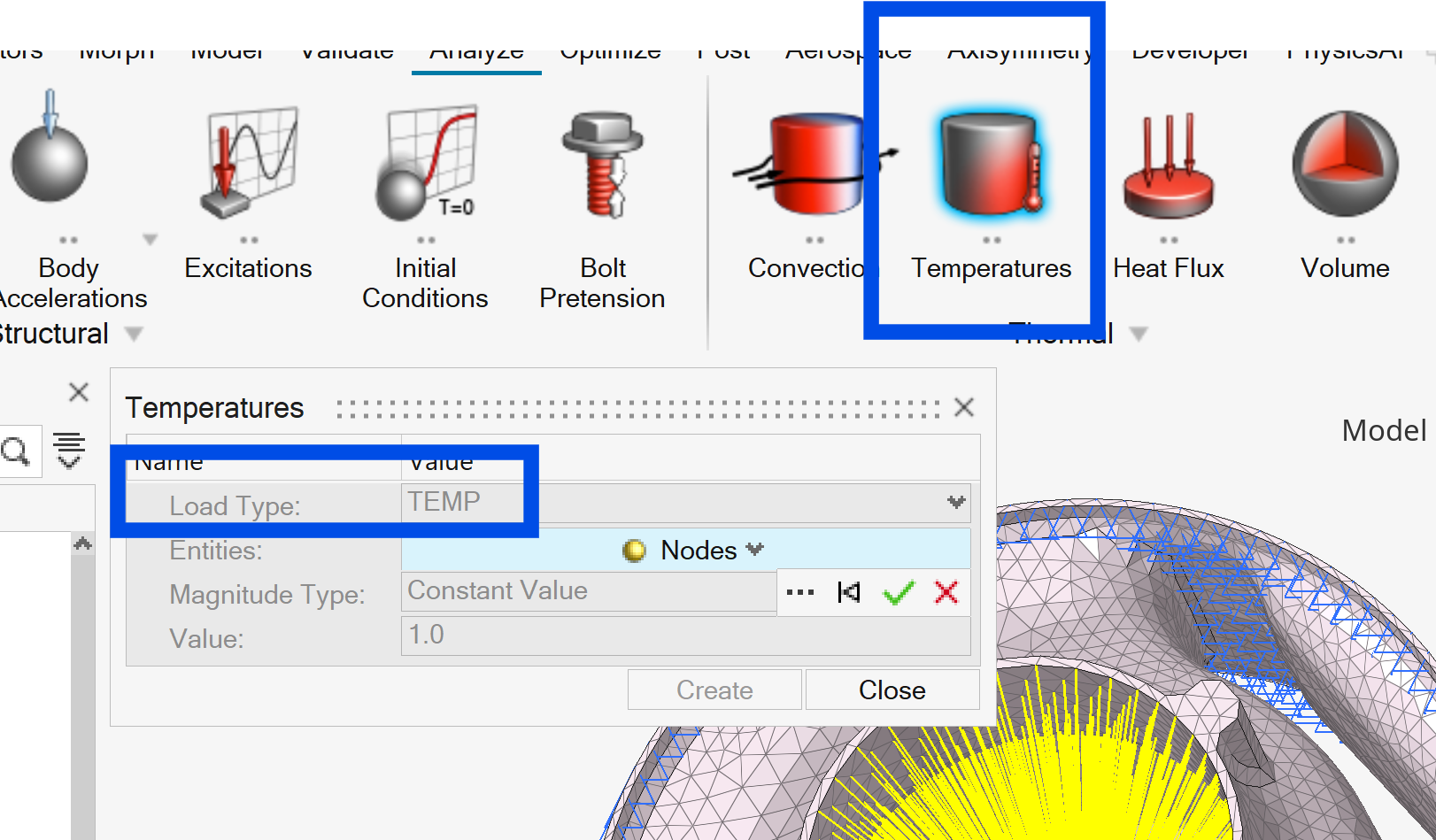Expand the Load Type dropdown
Screen dimensions: 1436x840
(956, 502)
